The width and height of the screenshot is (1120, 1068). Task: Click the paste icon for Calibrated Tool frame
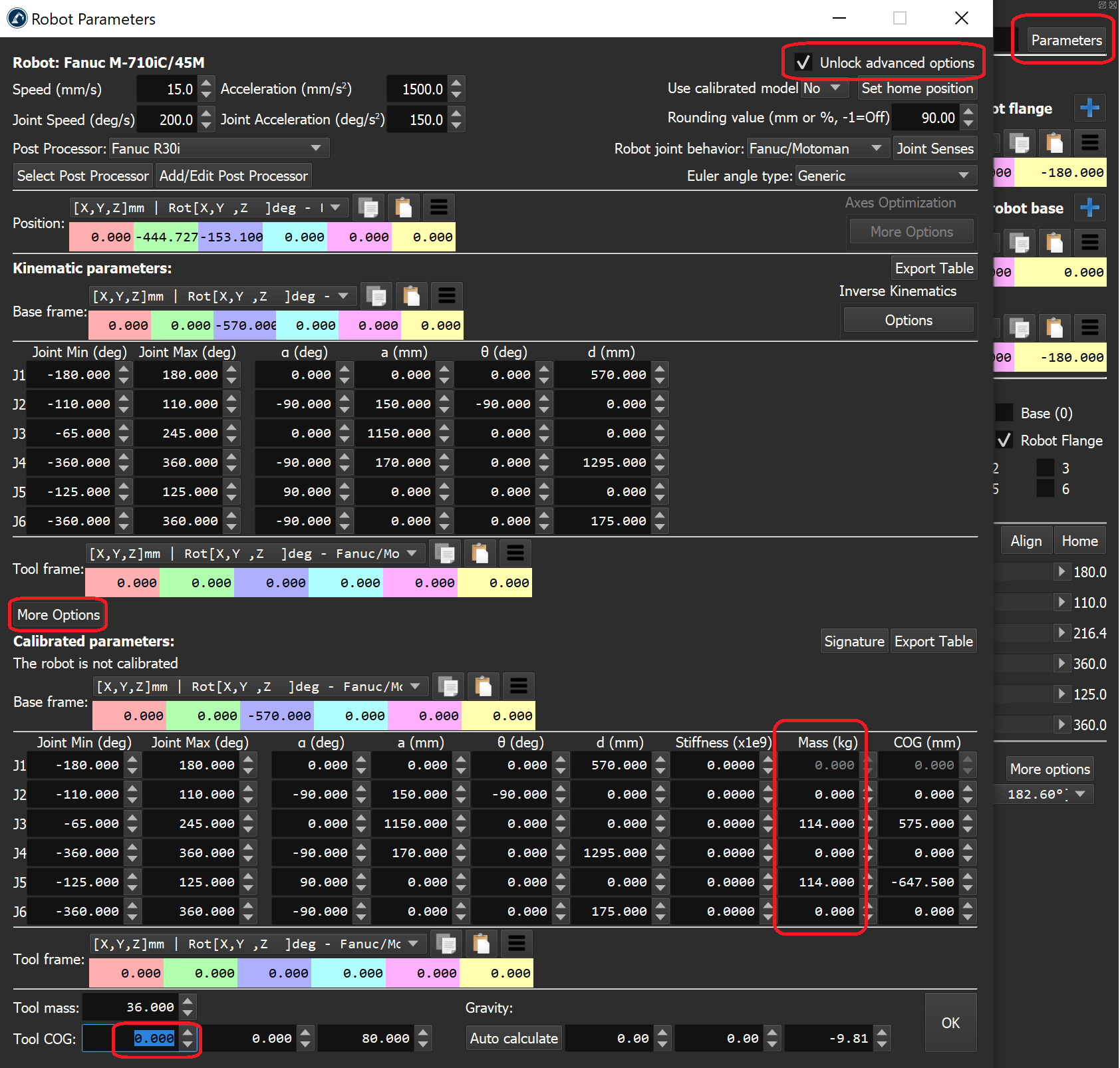tap(481, 944)
